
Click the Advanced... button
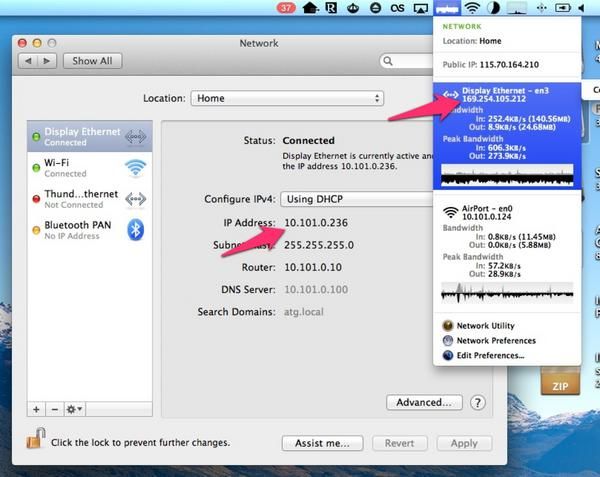[x=423, y=402]
